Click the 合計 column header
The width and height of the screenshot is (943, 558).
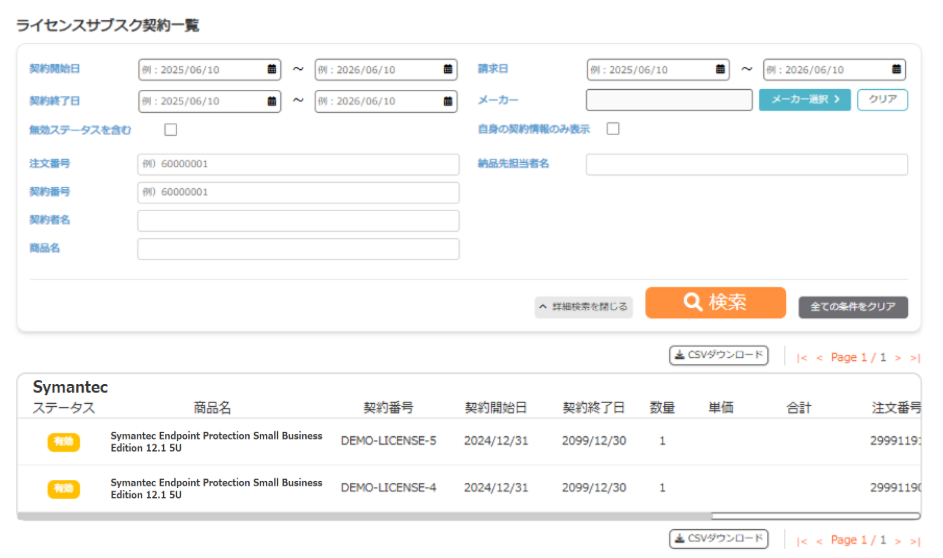[799, 408]
